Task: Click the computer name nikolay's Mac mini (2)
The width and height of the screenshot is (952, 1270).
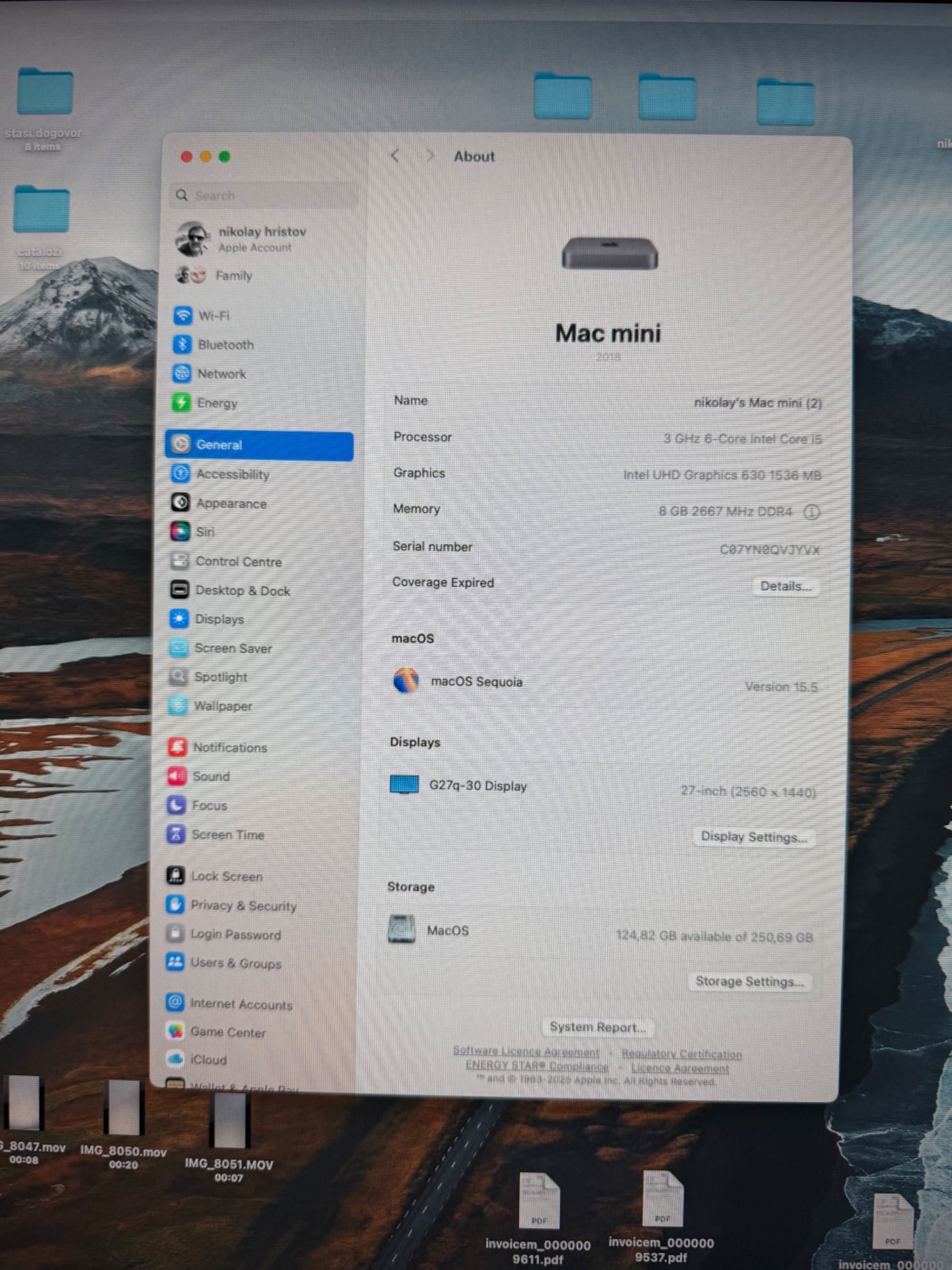Action: 757,403
